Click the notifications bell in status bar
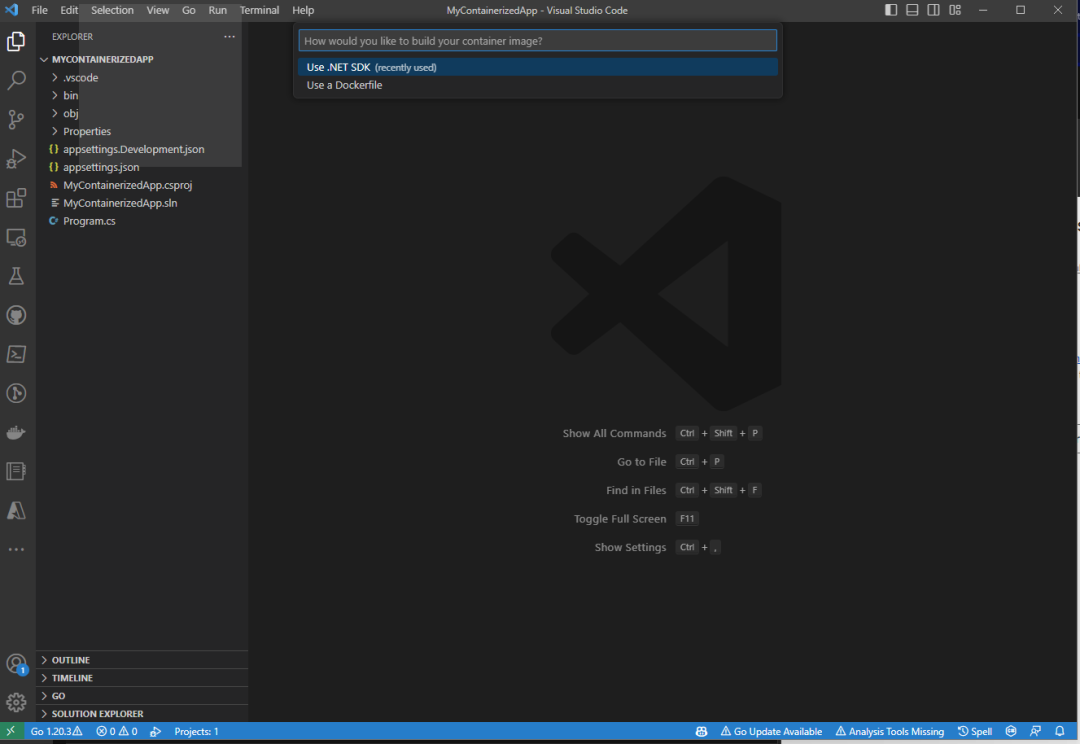1080x744 pixels. 1059,732
